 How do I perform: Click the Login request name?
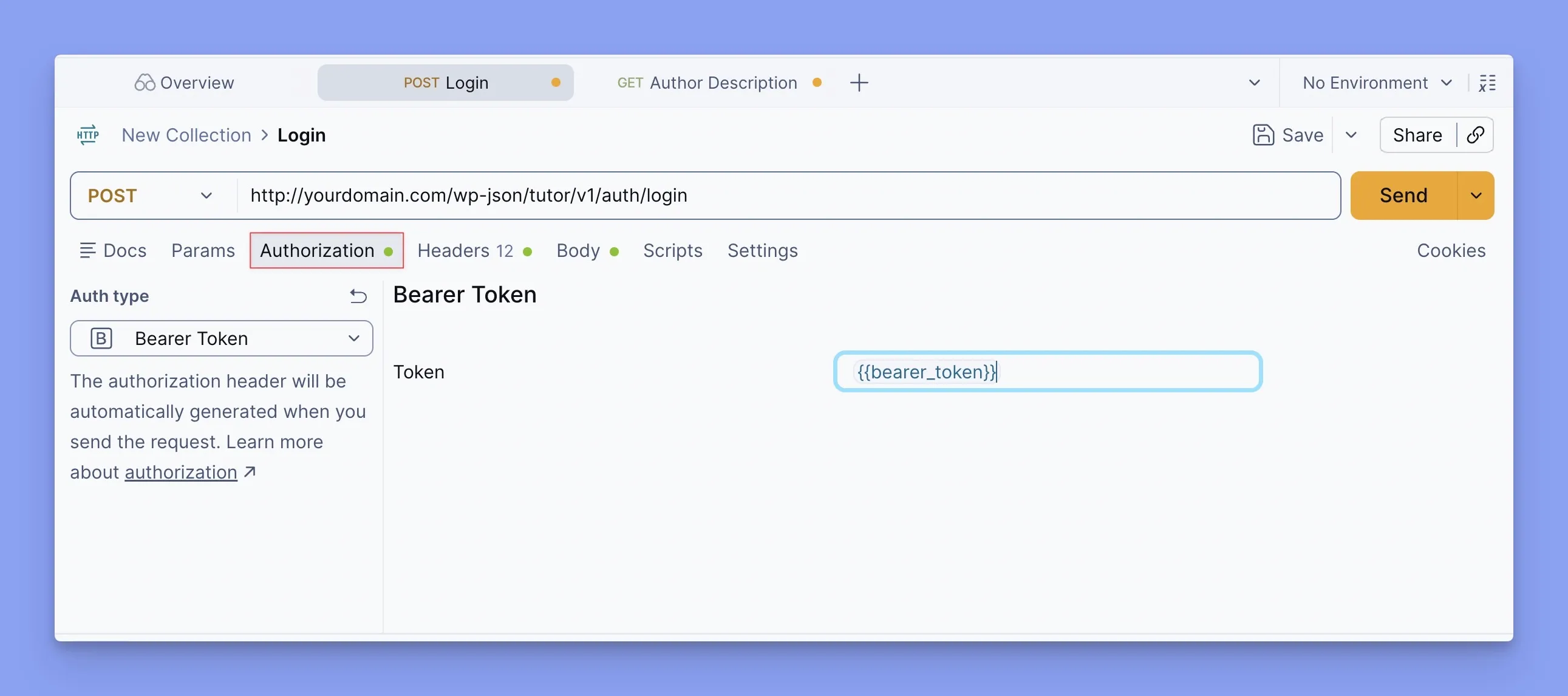[x=301, y=135]
